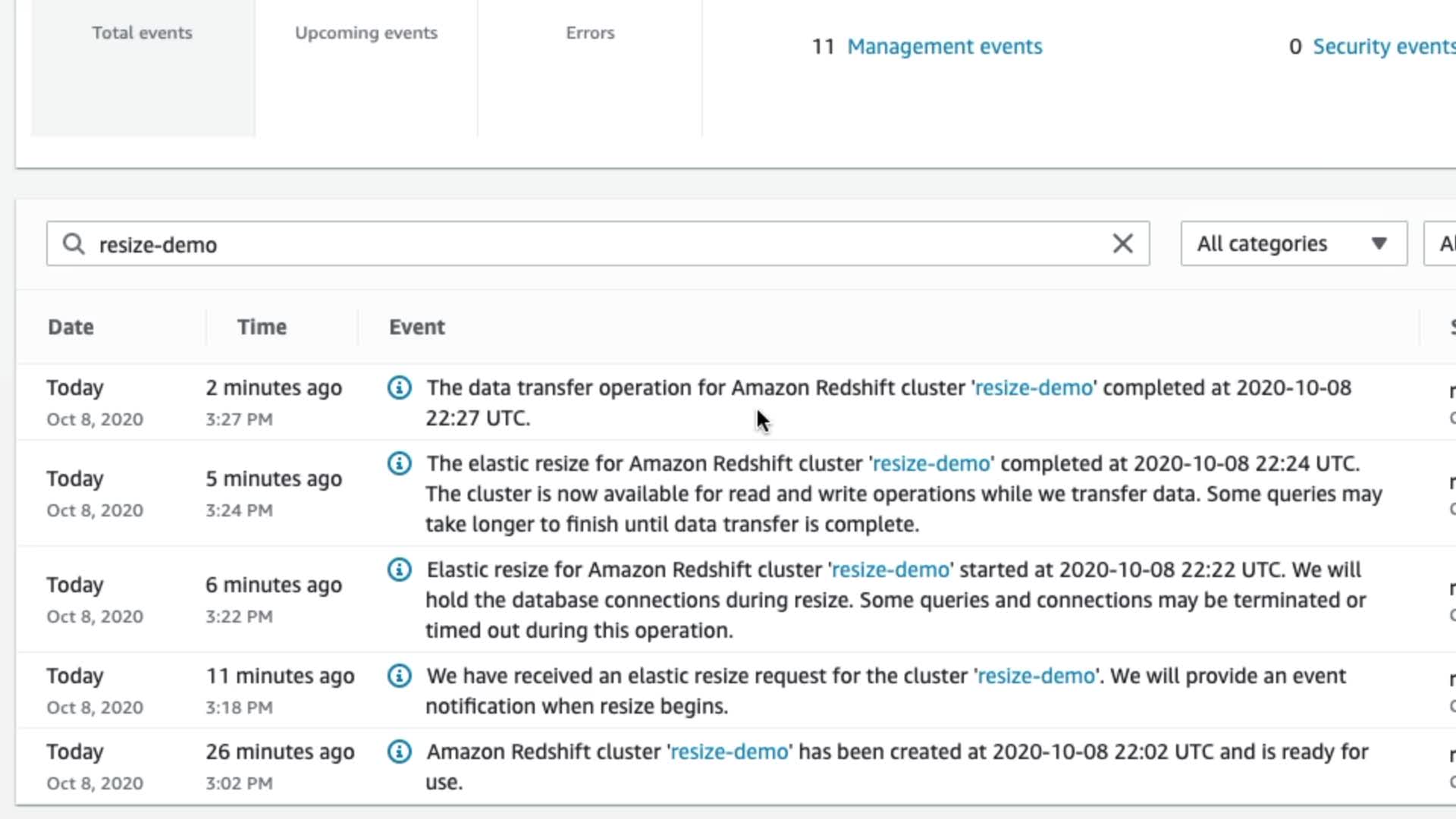This screenshot has width=1456, height=819.
Task: Open resize-demo link in cluster created event
Action: pyautogui.click(x=730, y=752)
